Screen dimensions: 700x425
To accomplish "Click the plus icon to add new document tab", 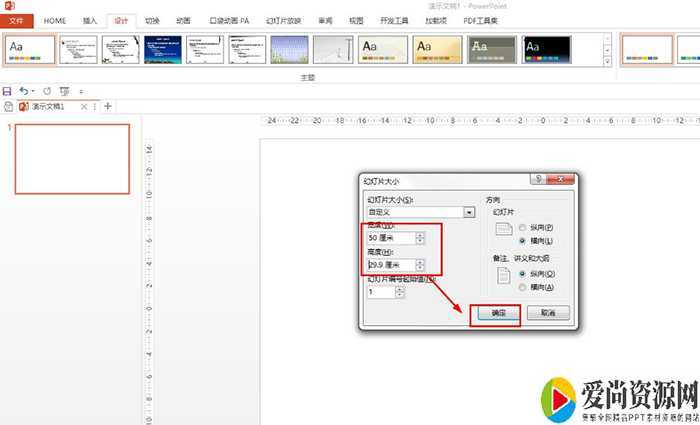I will [x=107, y=106].
